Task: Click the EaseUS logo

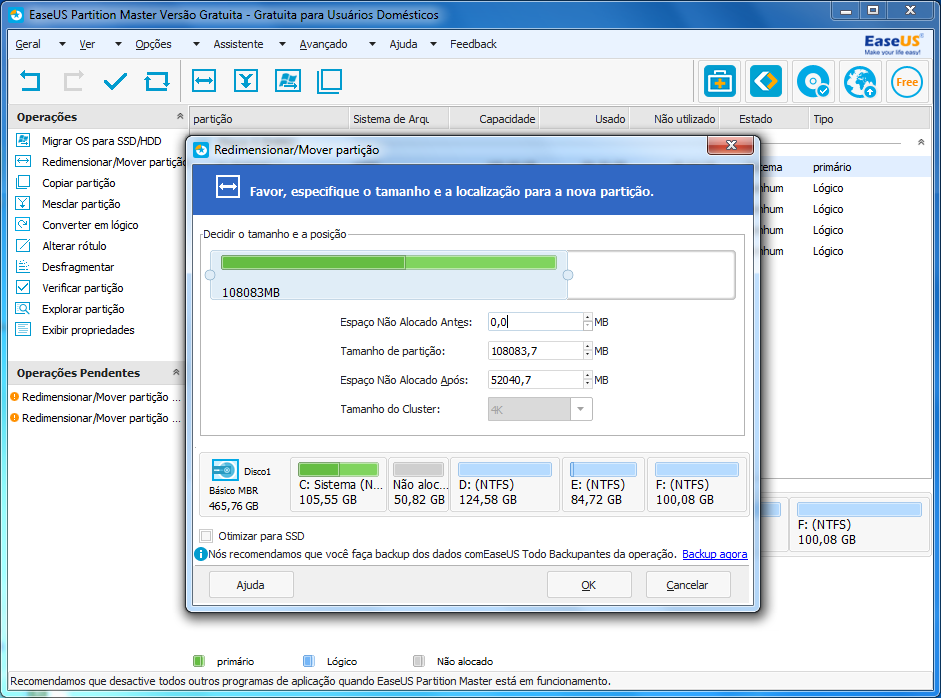Action: tap(892, 44)
